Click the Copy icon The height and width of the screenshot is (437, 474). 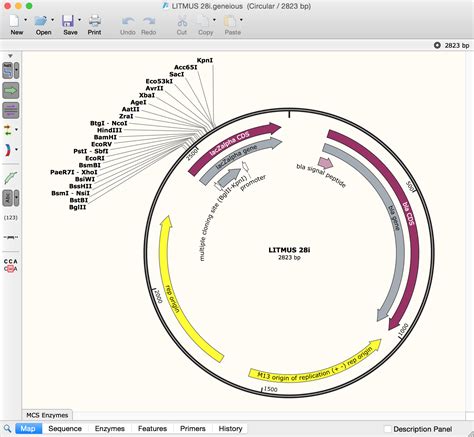202,21
